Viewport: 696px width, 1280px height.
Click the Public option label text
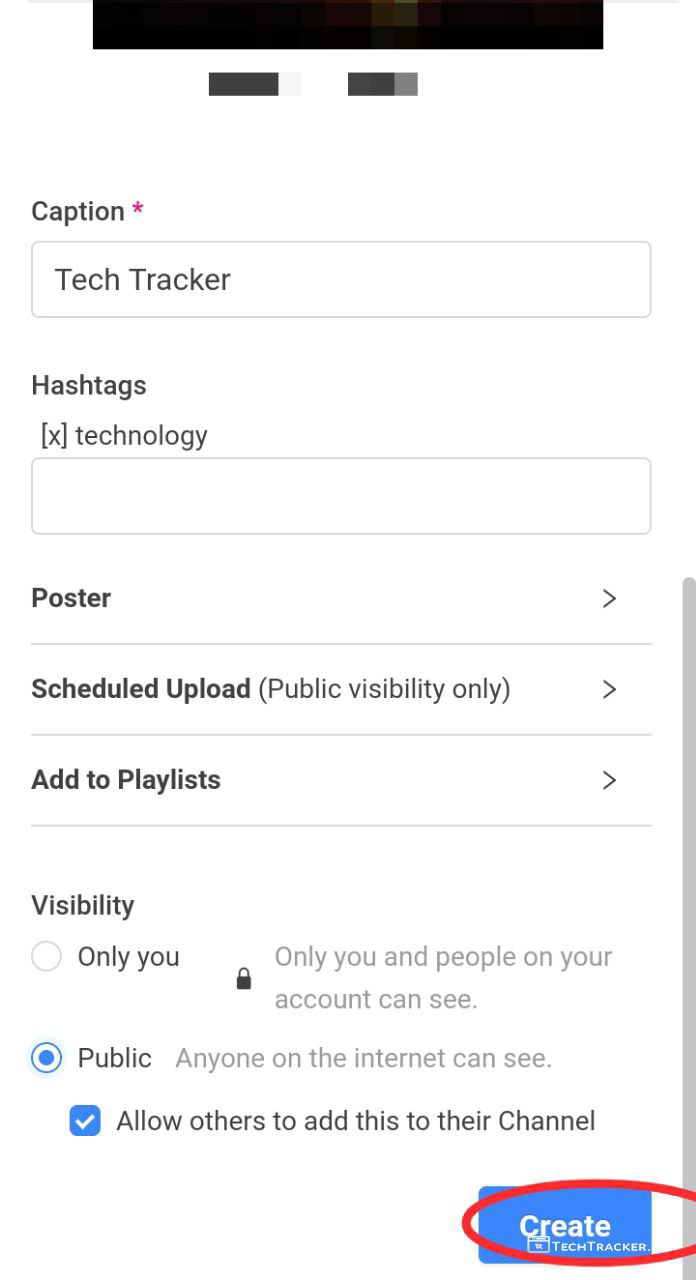click(x=115, y=1058)
